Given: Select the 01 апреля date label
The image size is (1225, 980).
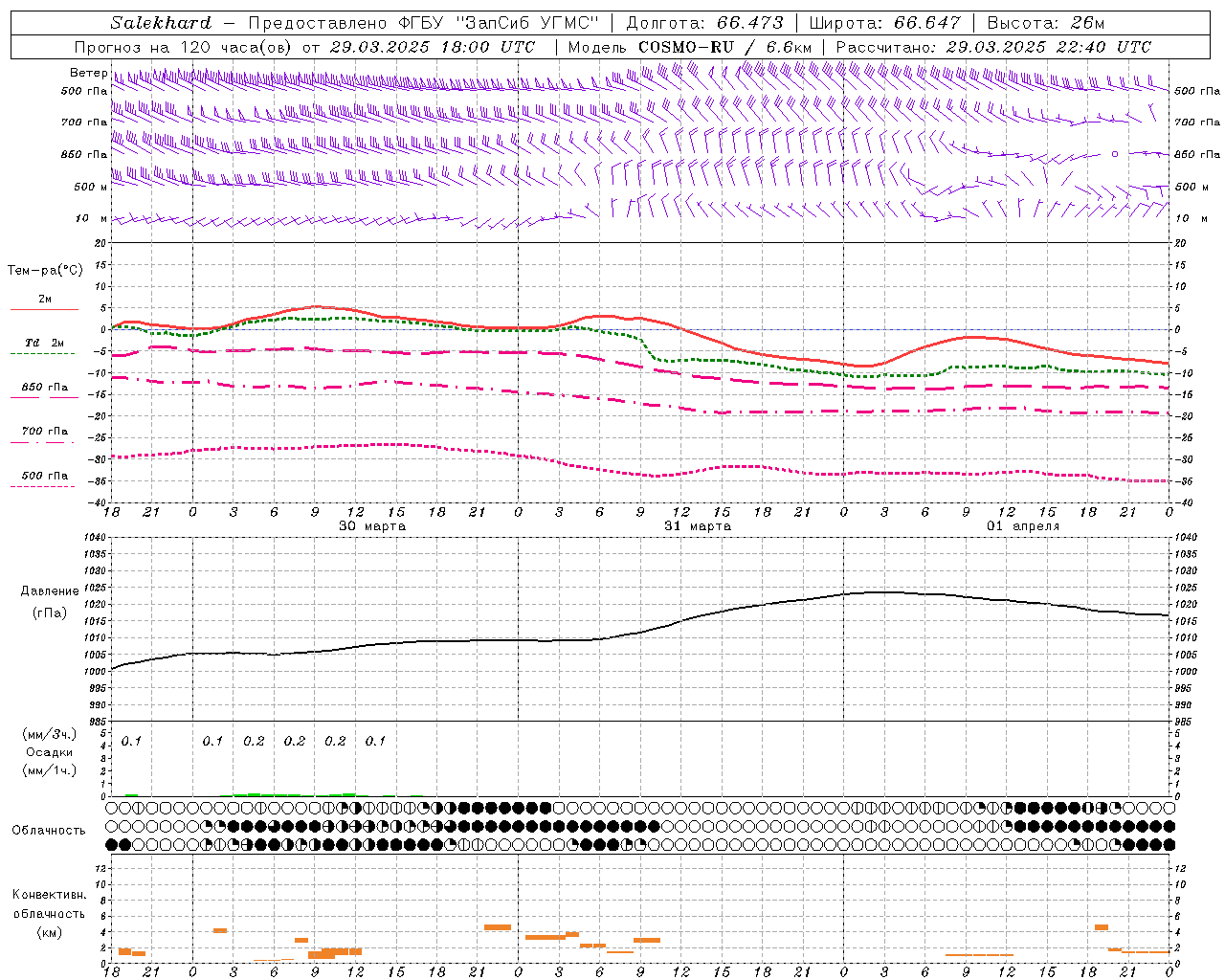Looking at the screenshot, I should coord(1023,526).
